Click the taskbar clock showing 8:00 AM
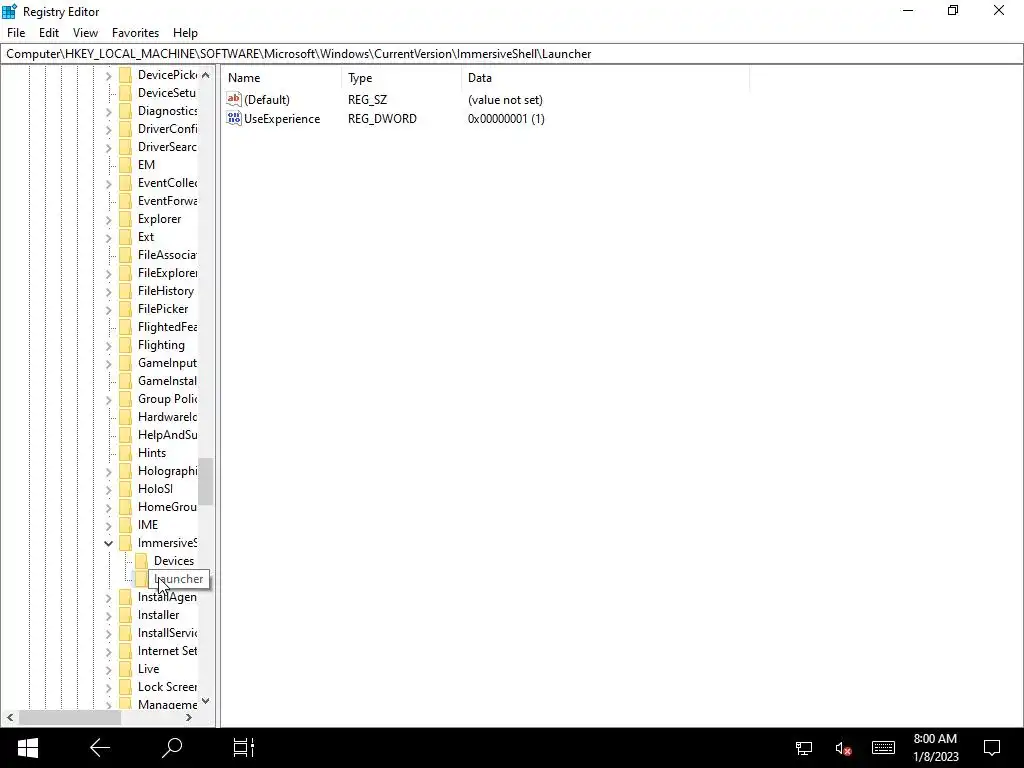This screenshot has height=768, width=1024. click(x=935, y=748)
